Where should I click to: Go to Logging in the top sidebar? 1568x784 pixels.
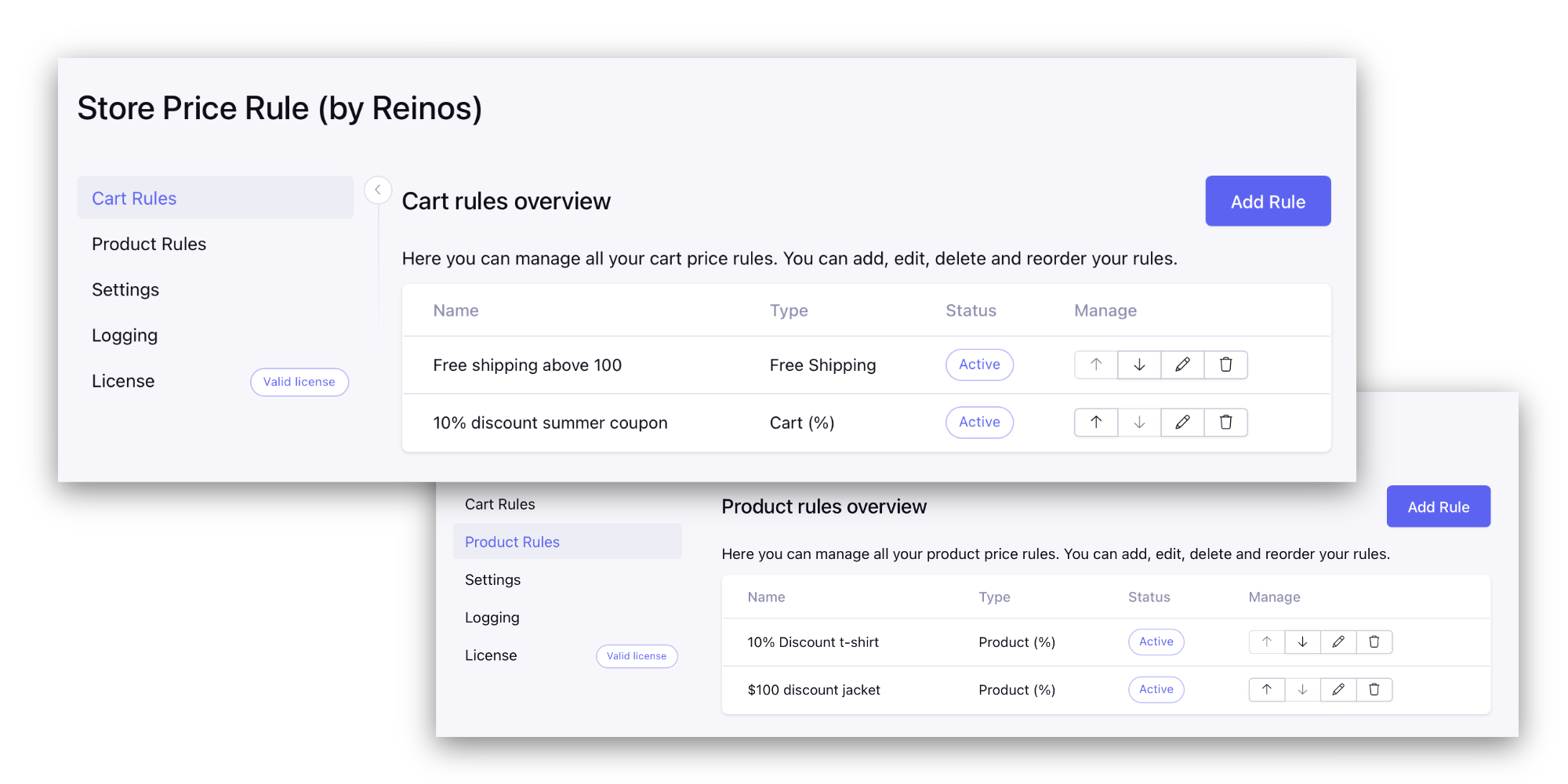pyautogui.click(x=125, y=336)
